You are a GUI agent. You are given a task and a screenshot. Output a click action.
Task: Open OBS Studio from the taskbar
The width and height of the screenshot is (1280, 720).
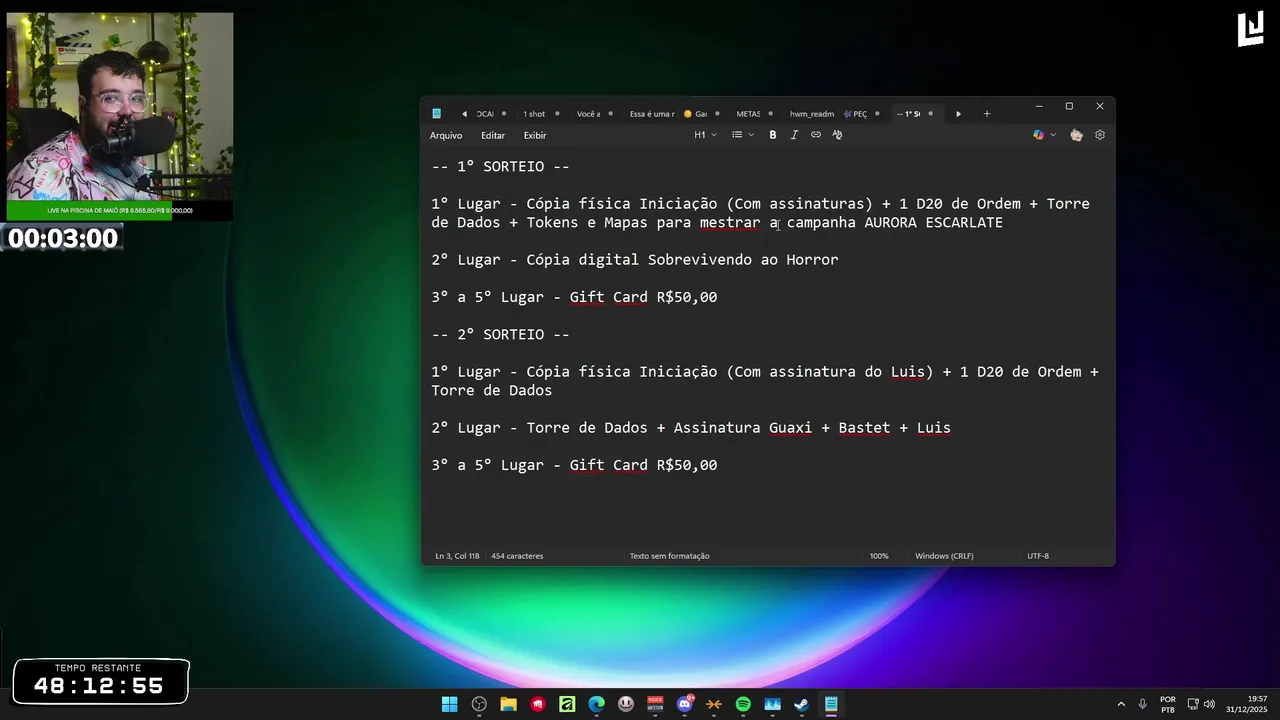(479, 704)
